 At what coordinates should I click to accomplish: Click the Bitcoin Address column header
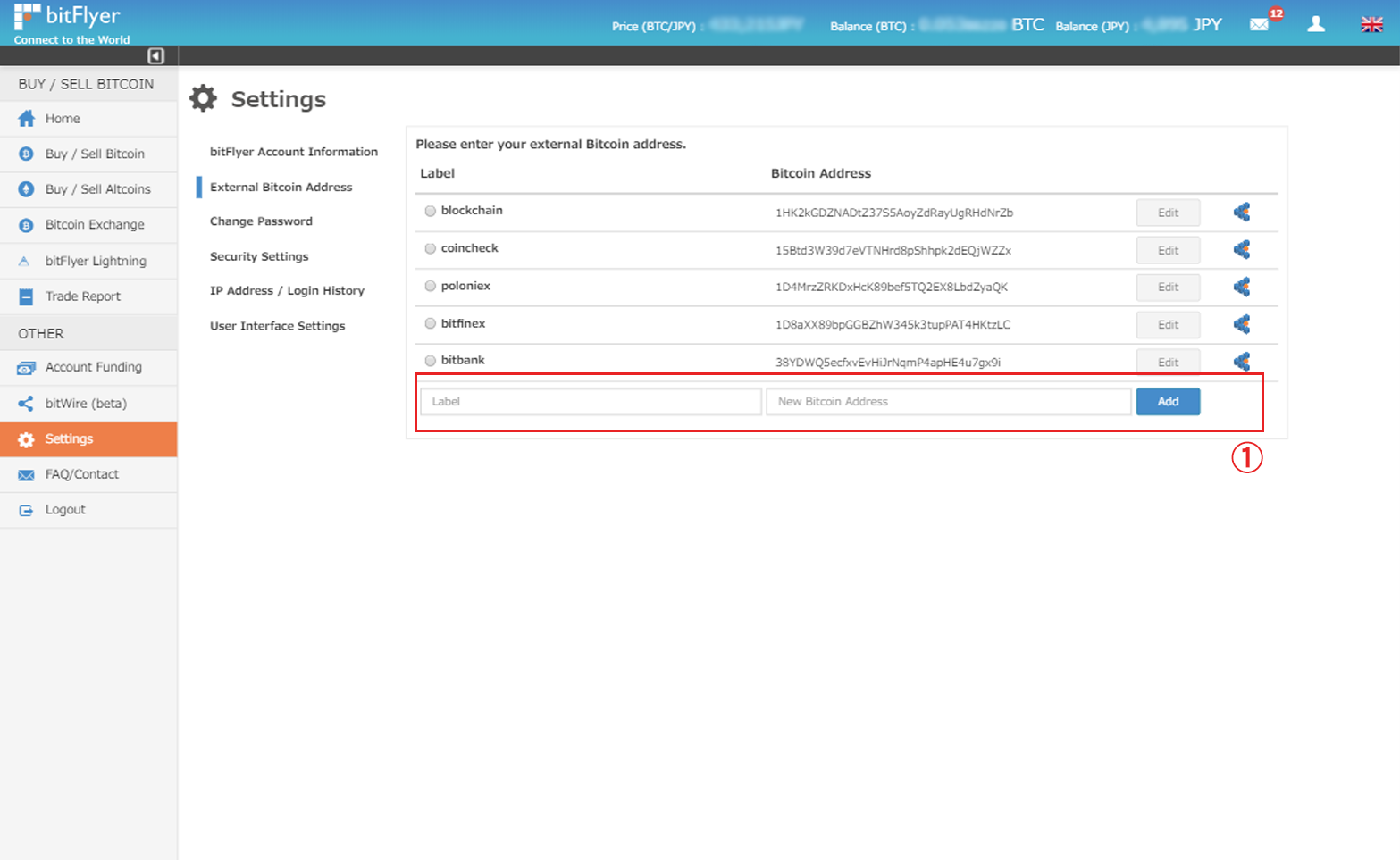click(821, 173)
